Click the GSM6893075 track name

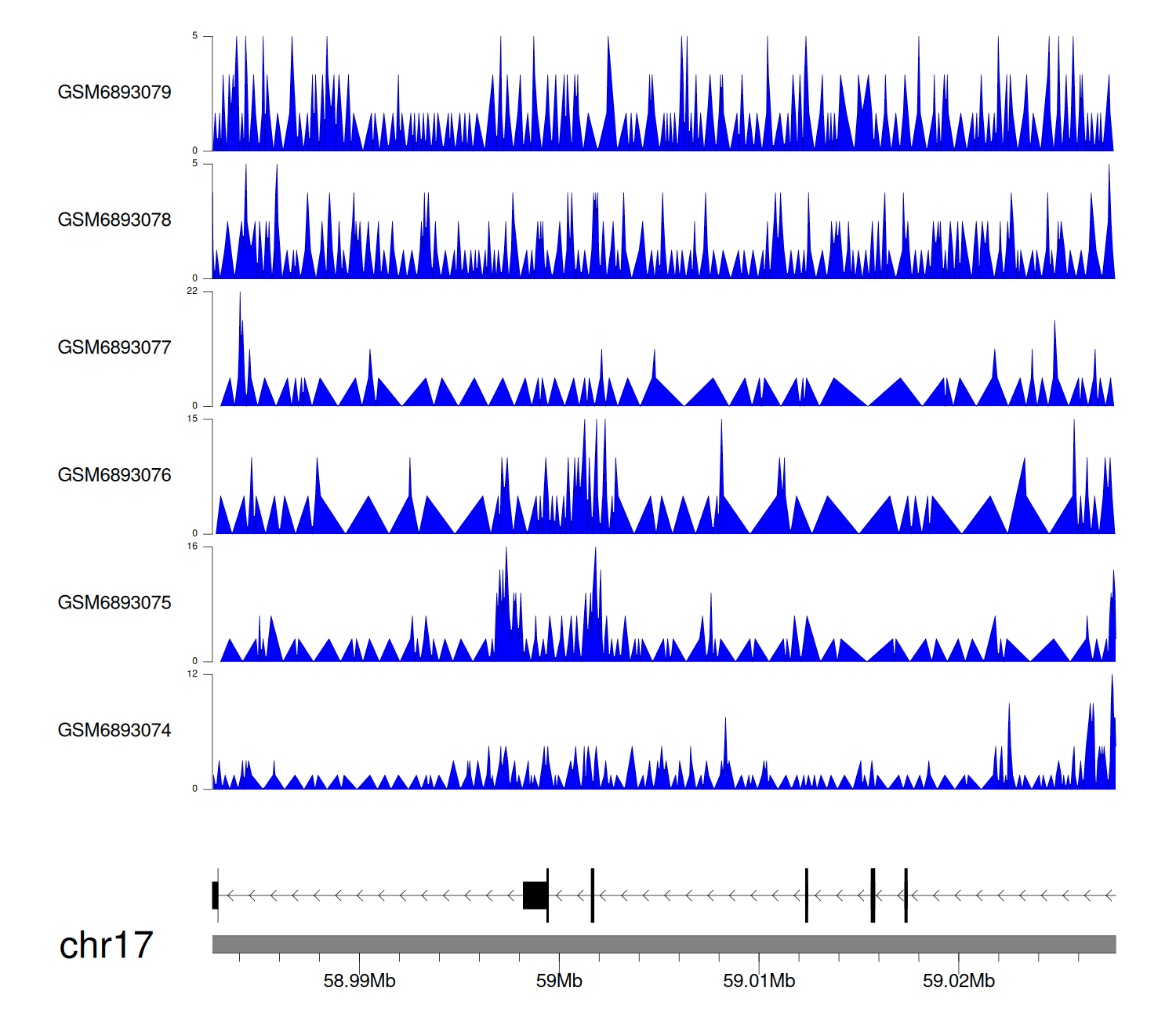[x=114, y=603]
